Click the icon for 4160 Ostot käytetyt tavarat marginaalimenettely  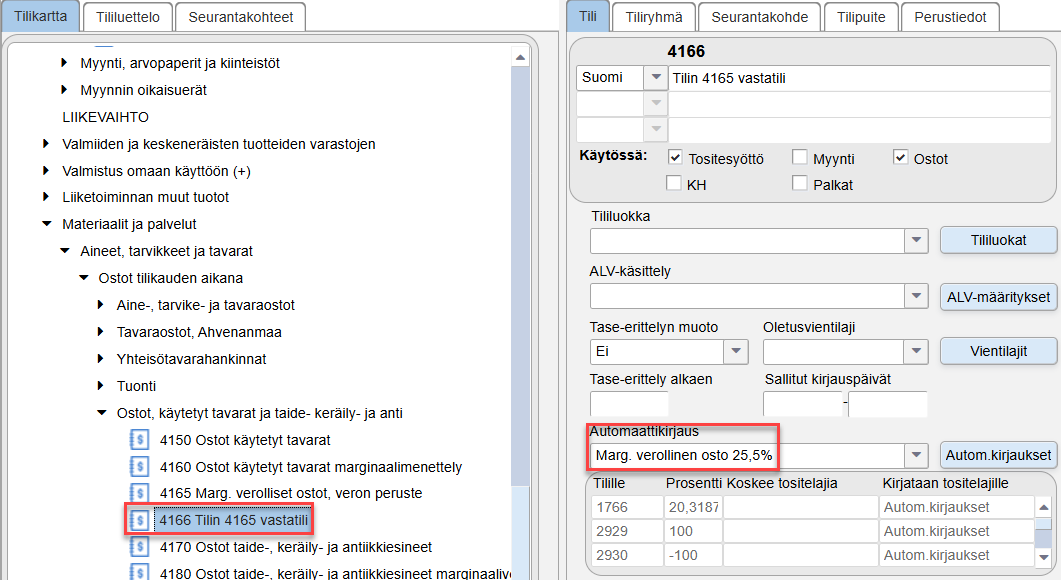pos(139,467)
